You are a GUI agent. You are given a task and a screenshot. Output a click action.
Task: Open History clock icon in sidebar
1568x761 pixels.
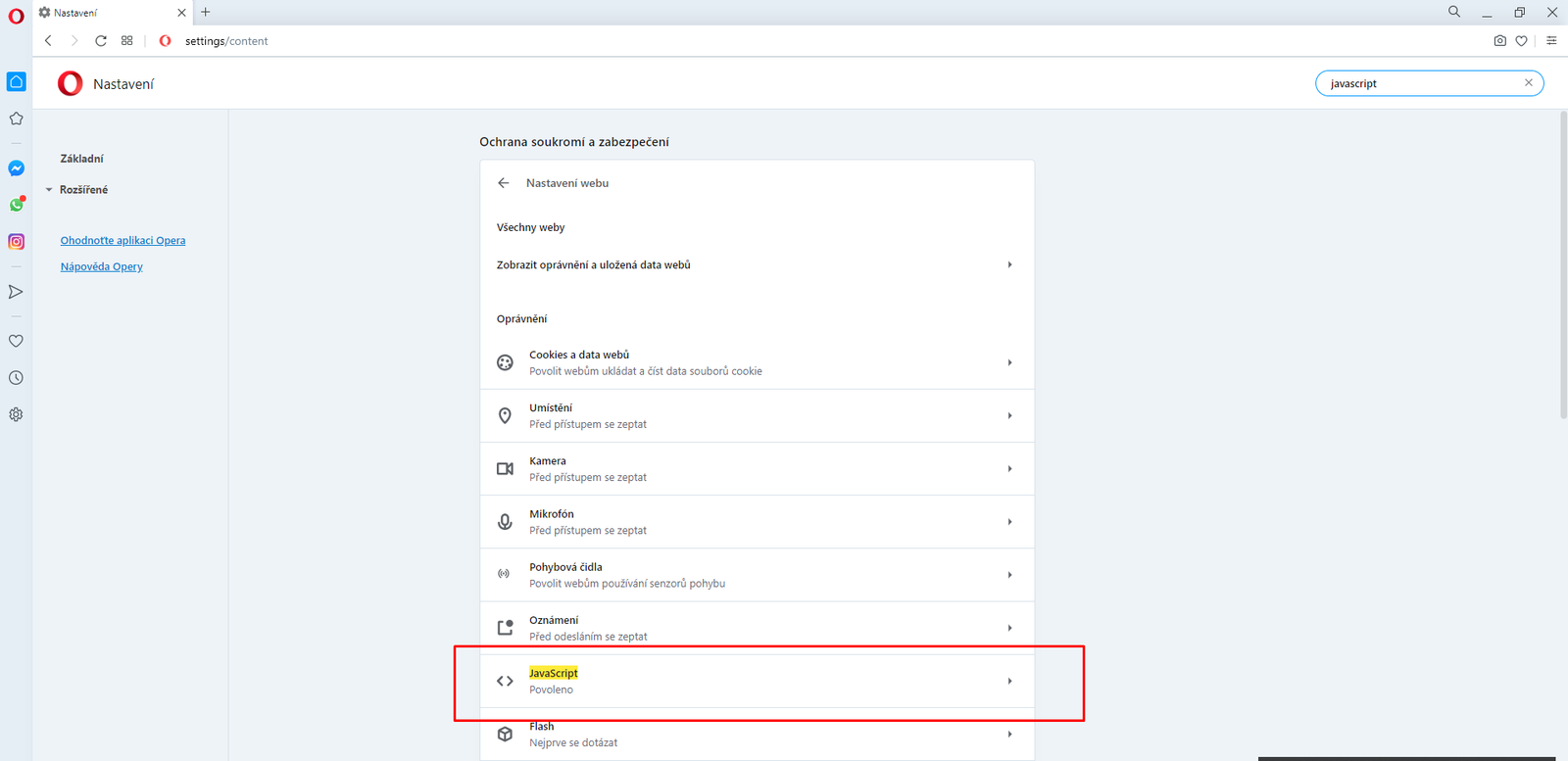pyautogui.click(x=17, y=378)
